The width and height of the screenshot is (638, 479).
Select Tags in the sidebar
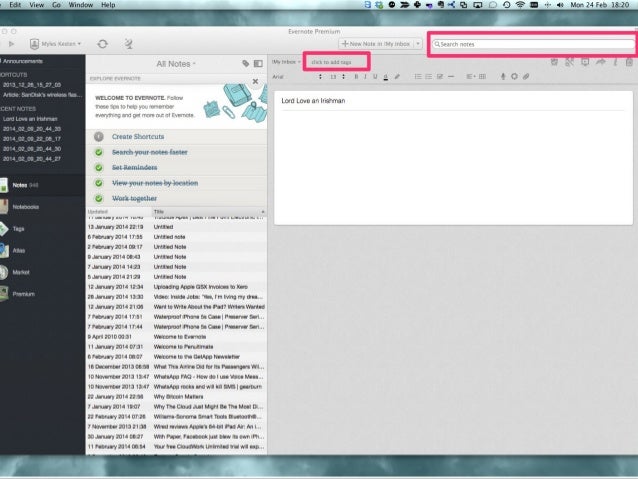click(42, 229)
